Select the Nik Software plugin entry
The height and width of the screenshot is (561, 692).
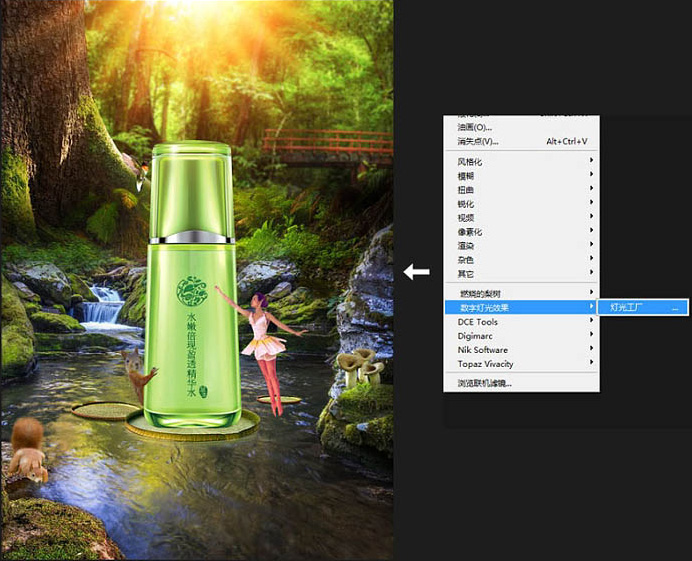[x=483, y=350]
